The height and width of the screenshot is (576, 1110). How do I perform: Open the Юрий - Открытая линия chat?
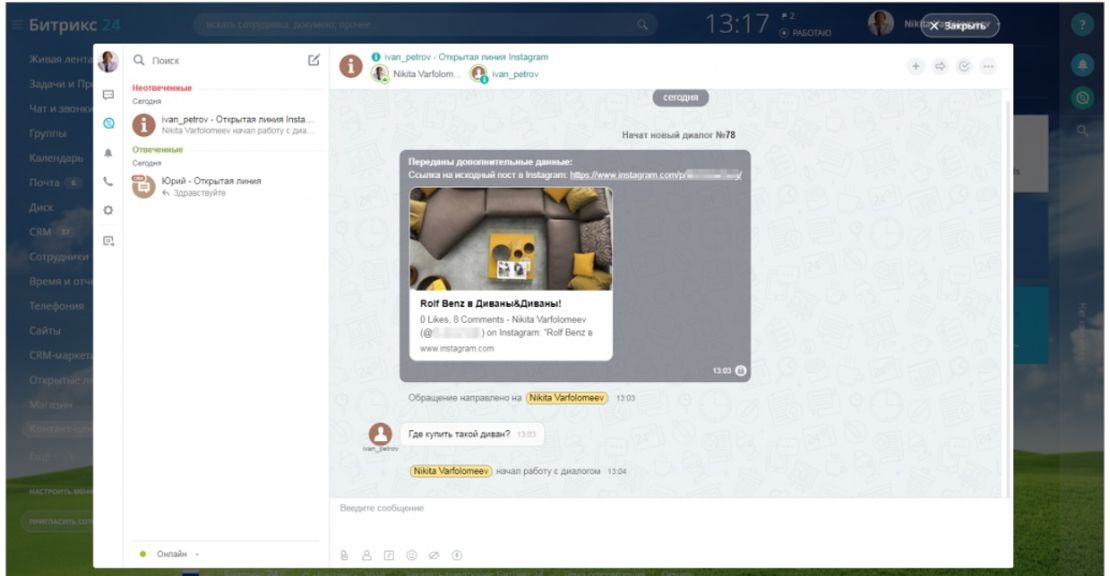pyautogui.click(x=224, y=187)
